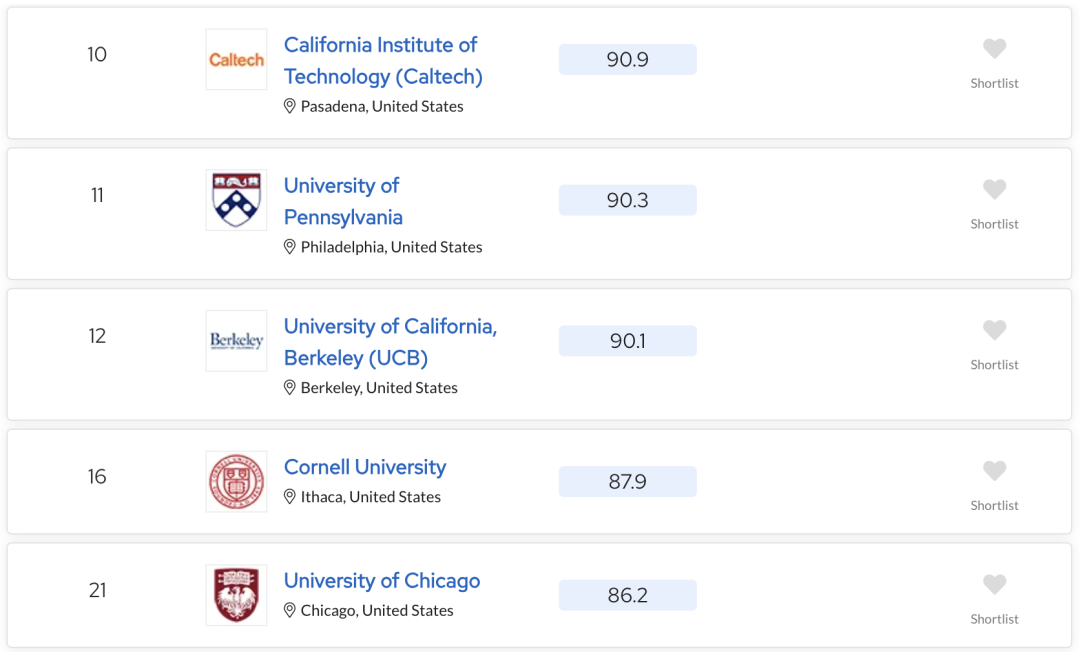This screenshot has height=652, width=1080.
Task: Open the University of Pennsylvania page link
Action: coord(343,201)
